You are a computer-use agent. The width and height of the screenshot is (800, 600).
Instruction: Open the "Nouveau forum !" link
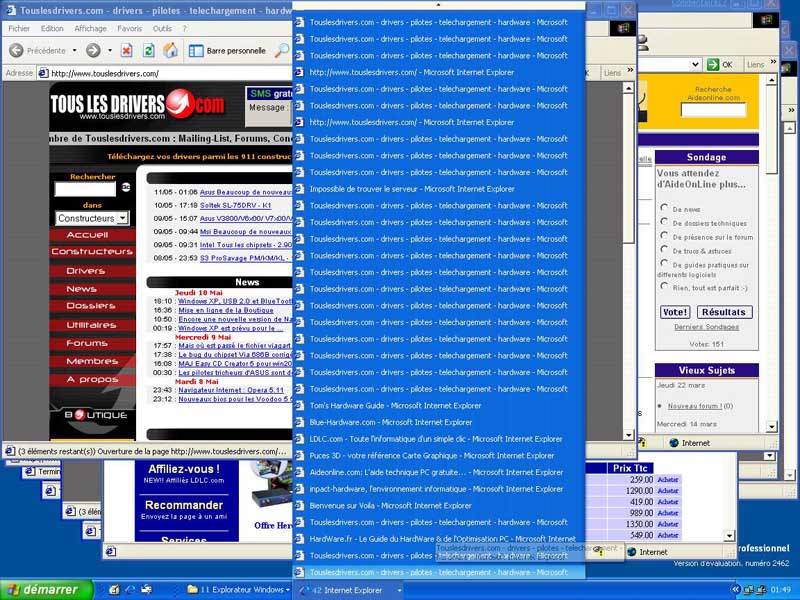(695, 406)
